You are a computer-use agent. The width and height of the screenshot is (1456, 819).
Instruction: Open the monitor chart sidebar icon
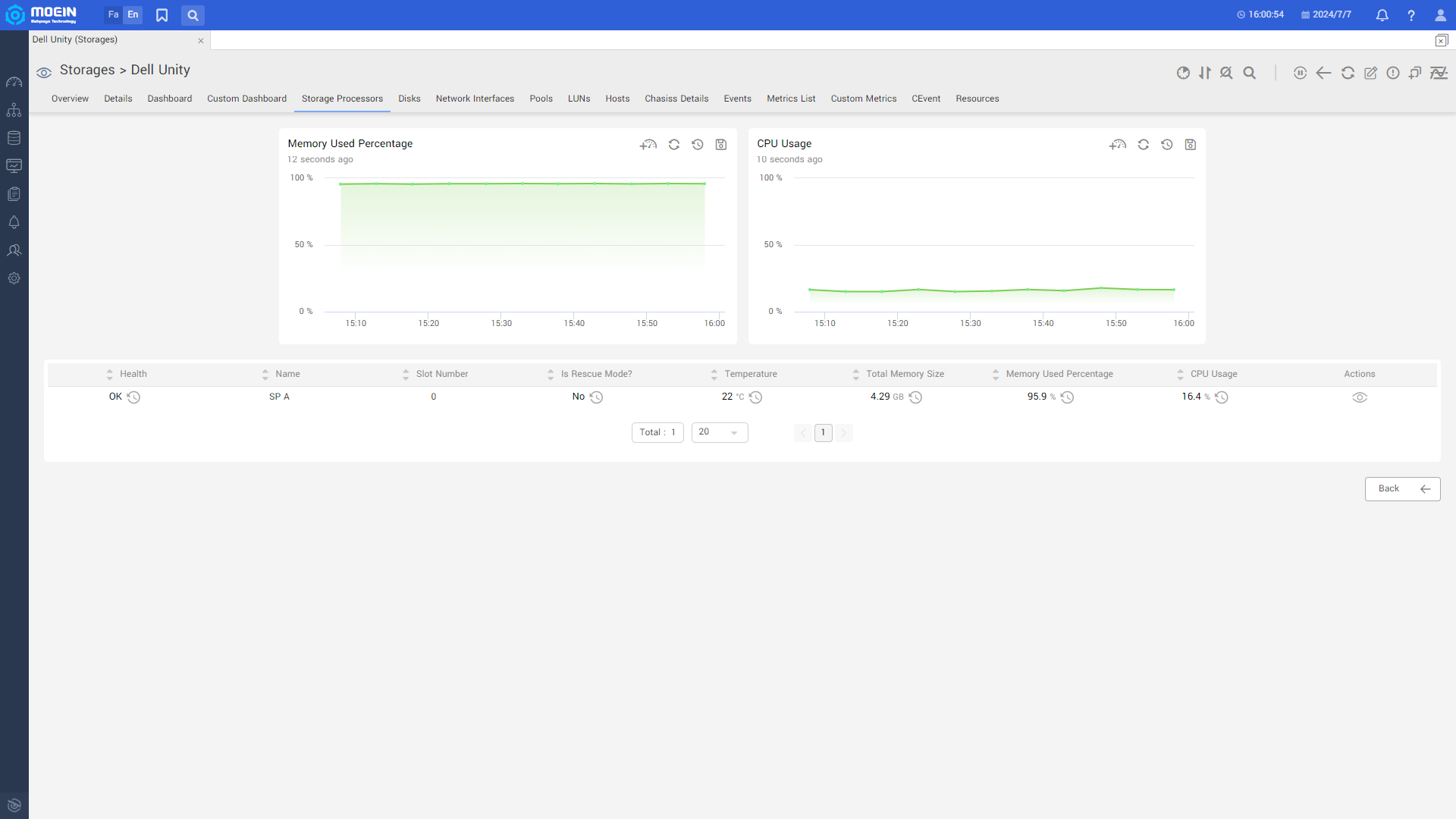tap(14, 166)
